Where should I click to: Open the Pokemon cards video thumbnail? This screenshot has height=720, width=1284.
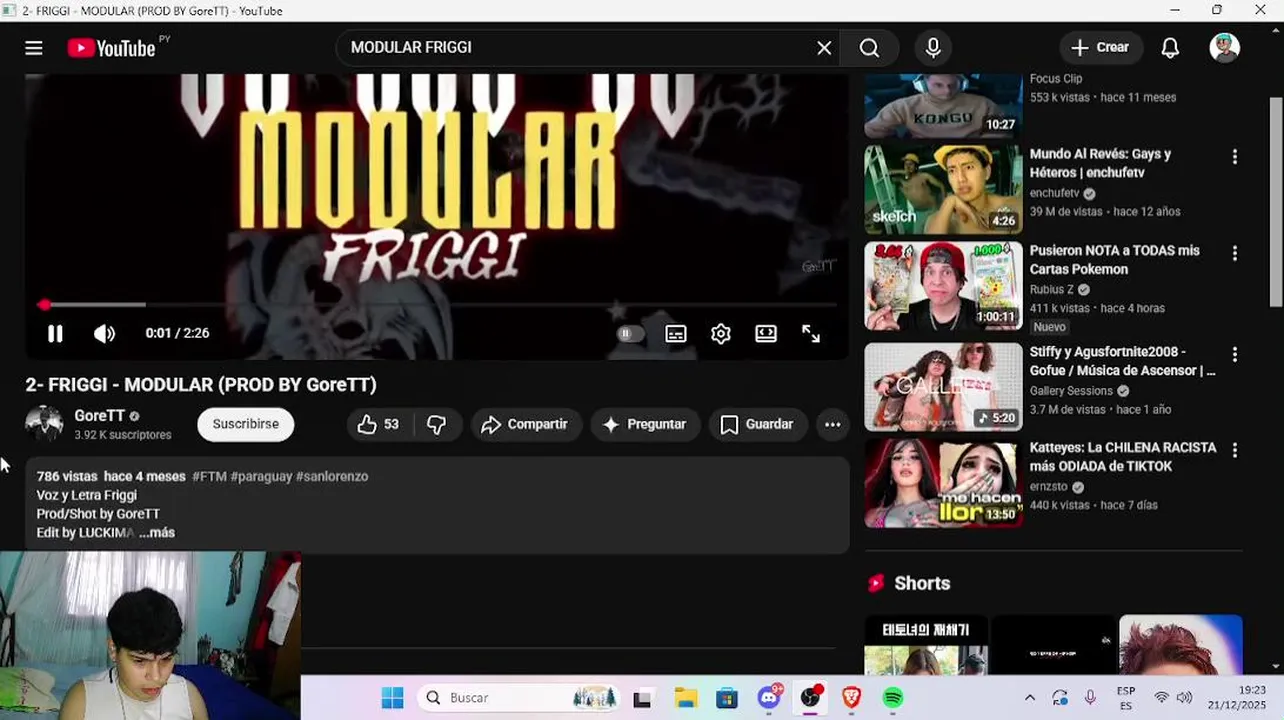943,286
